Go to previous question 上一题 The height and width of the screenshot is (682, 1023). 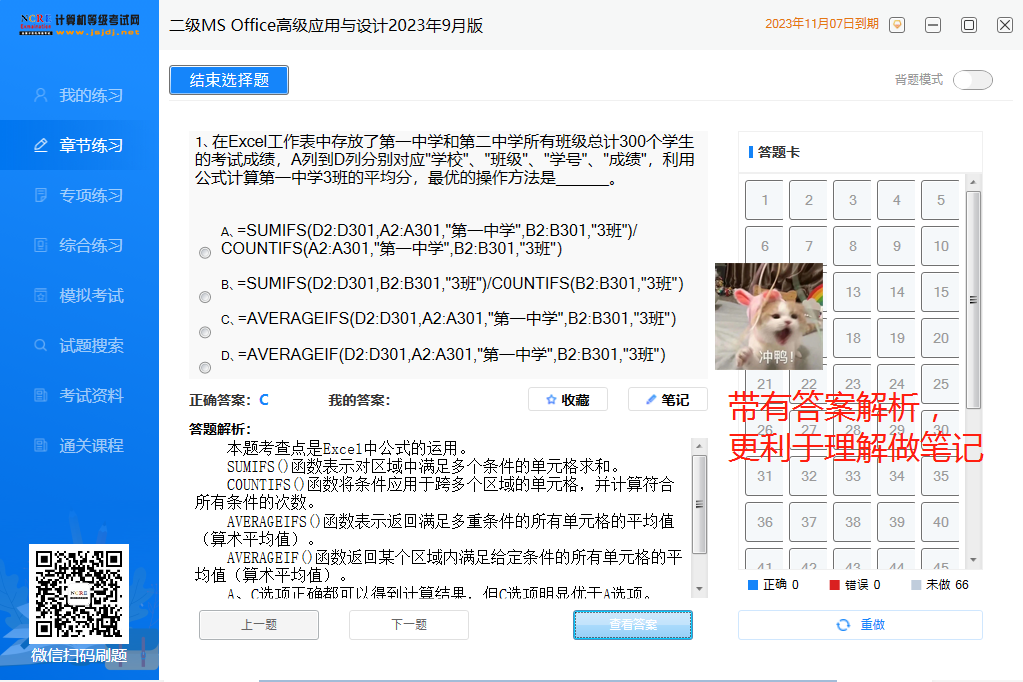(x=259, y=625)
